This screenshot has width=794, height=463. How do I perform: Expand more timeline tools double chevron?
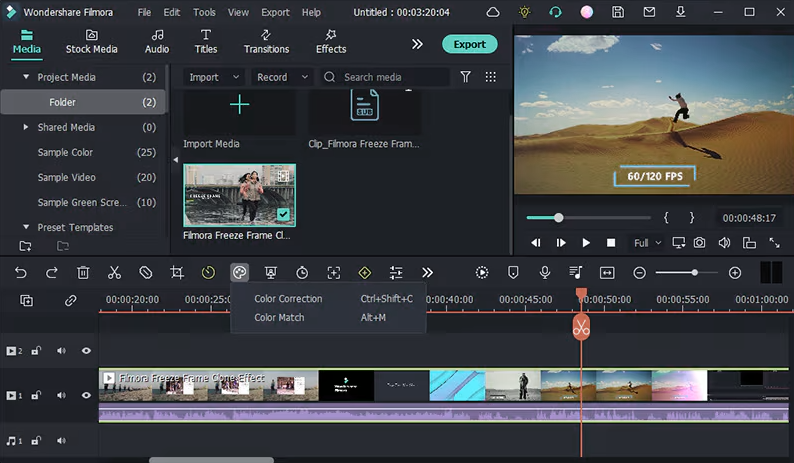pos(427,273)
